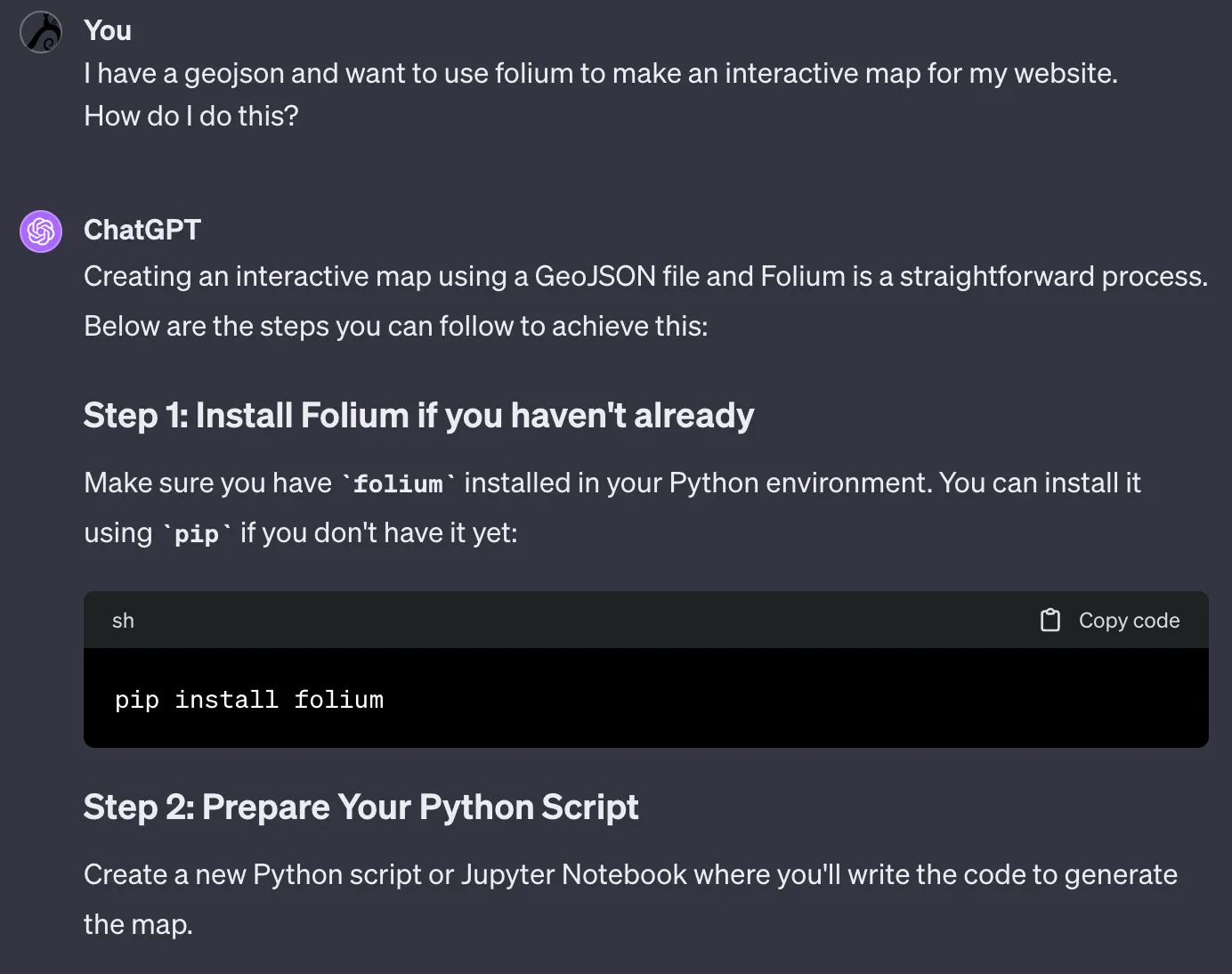
Task: Click the user message starting 'I have a geojson'
Action: click(x=600, y=73)
